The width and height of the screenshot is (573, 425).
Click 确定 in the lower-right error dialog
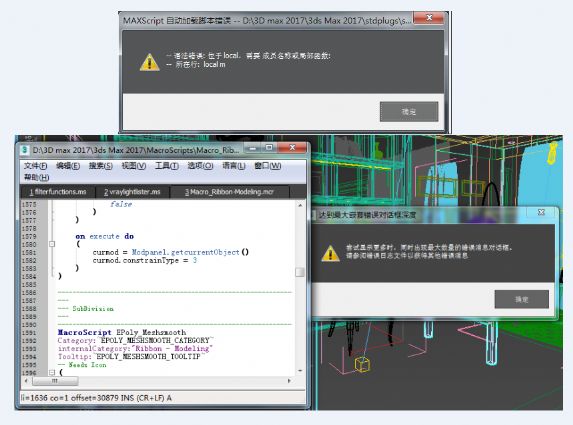[521, 300]
